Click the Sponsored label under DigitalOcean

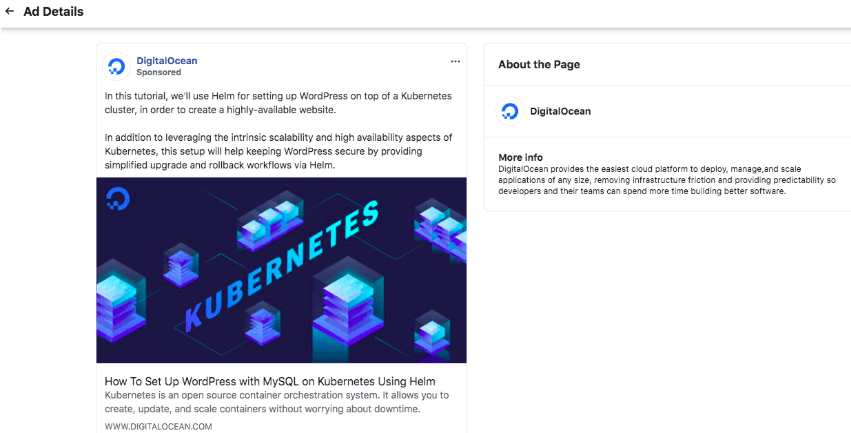point(158,72)
